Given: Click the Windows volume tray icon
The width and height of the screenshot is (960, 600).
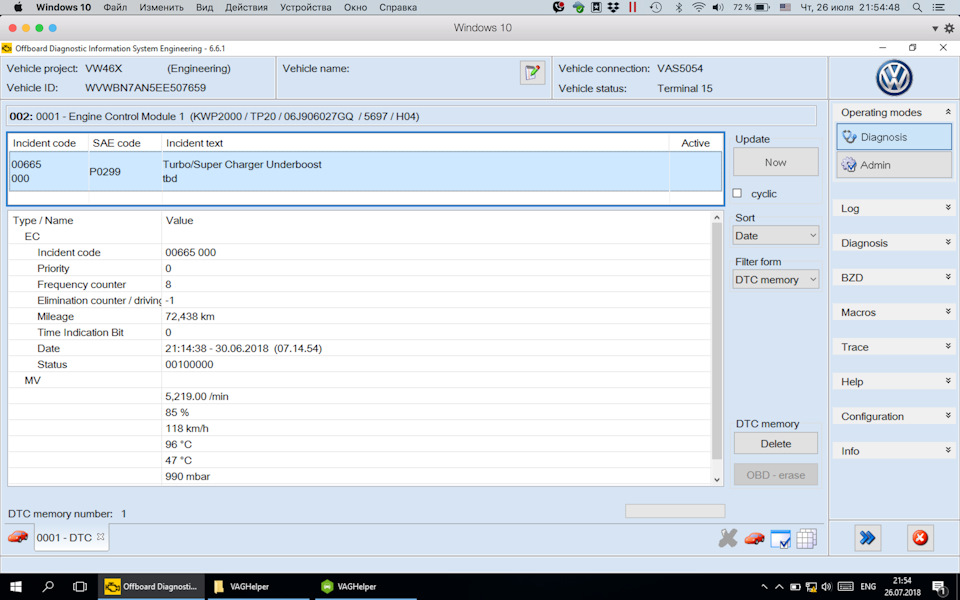Looking at the screenshot, I should pos(827,587).
